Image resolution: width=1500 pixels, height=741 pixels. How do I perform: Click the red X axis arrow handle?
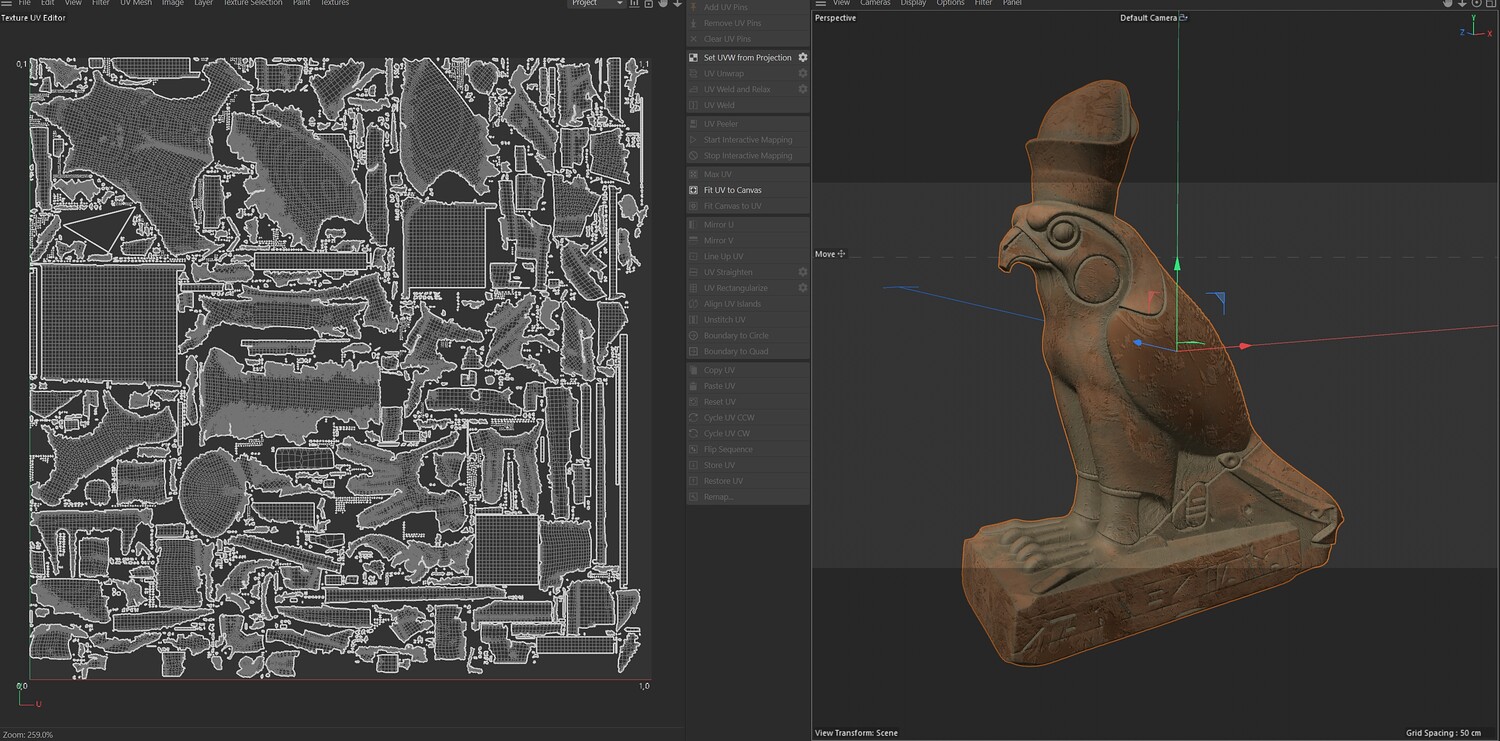tap(1244, 346)
